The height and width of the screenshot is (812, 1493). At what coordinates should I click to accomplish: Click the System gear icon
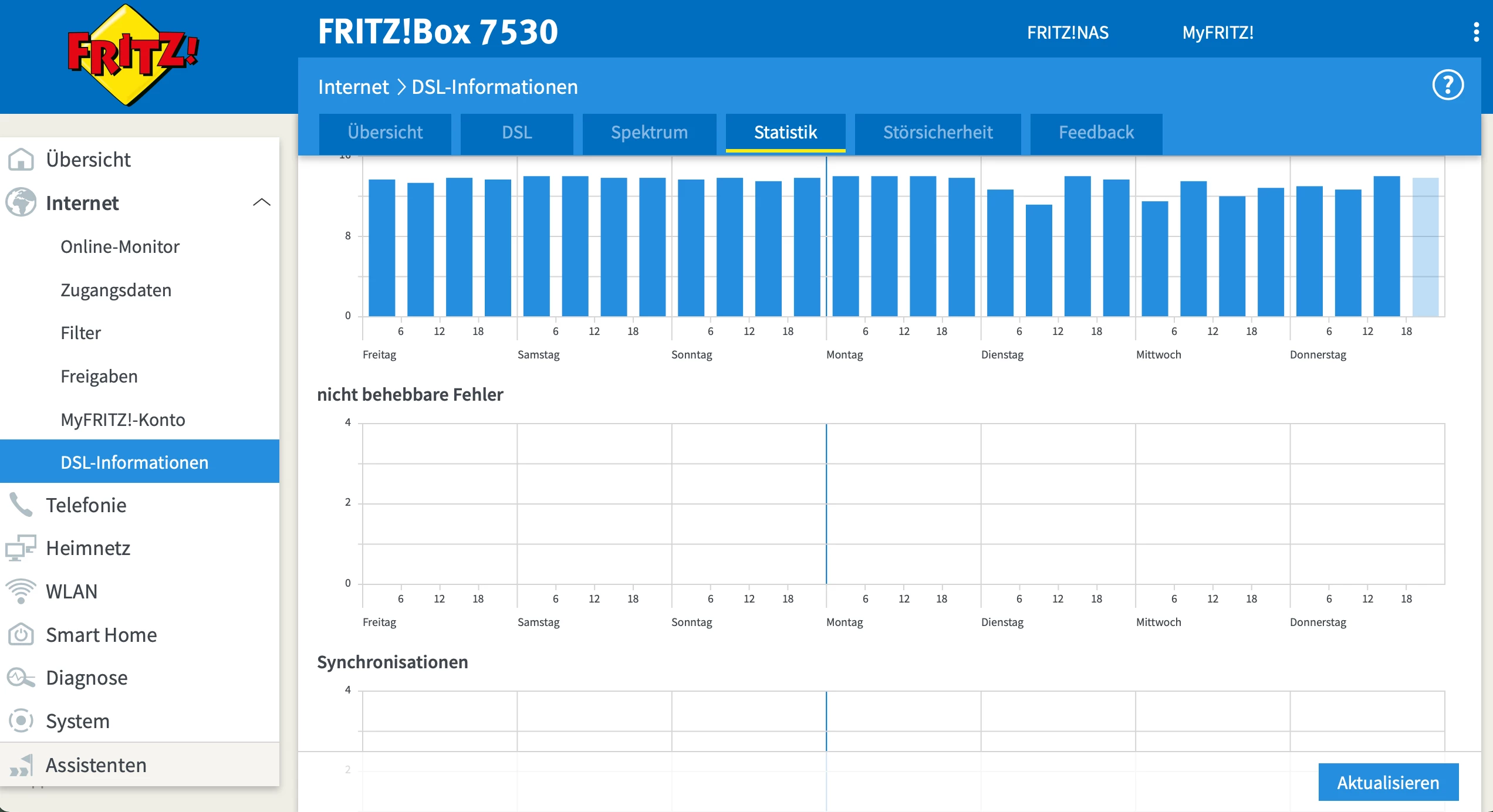(21, 720)
